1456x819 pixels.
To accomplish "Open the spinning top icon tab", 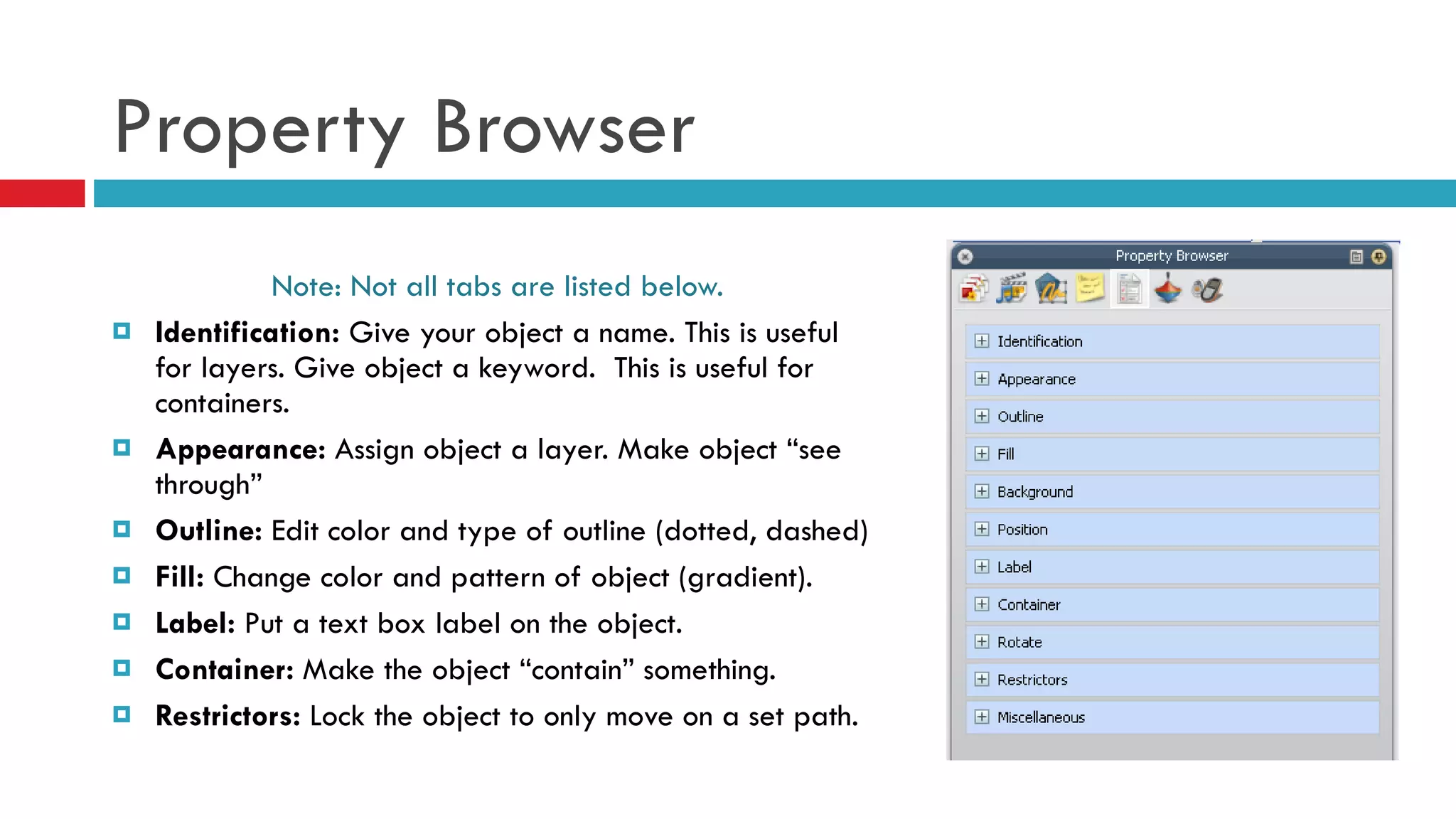I will tap(1167, 289).
